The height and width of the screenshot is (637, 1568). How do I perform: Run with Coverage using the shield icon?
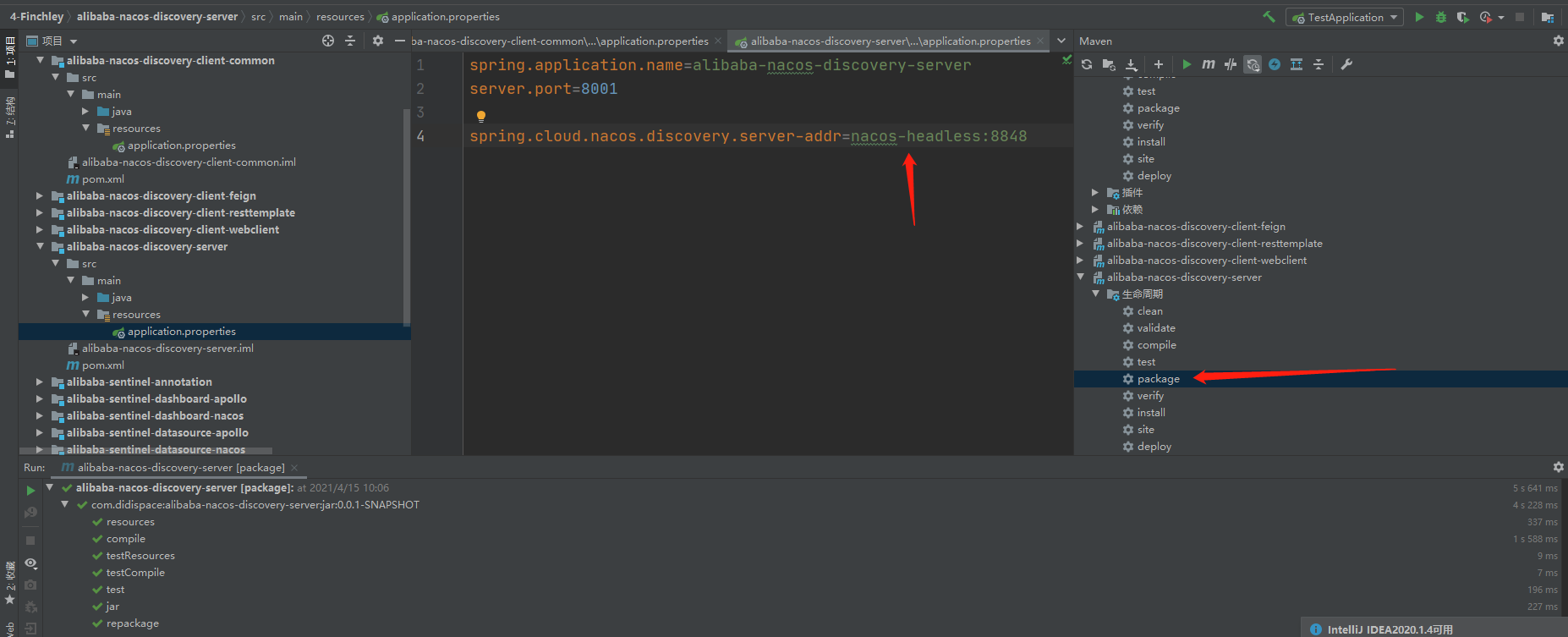pyautogui.click(x=1463, y=17)
